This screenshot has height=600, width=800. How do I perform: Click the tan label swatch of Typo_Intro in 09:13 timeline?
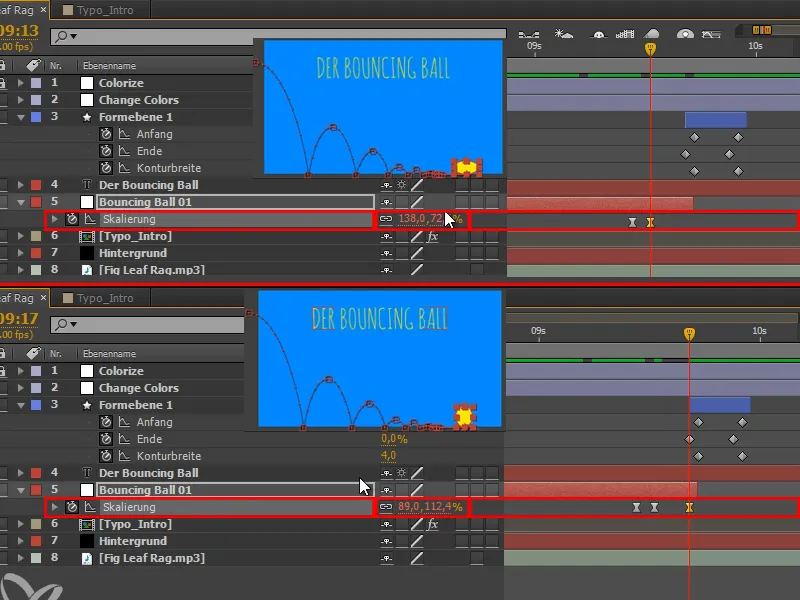[x=36, y=236]
